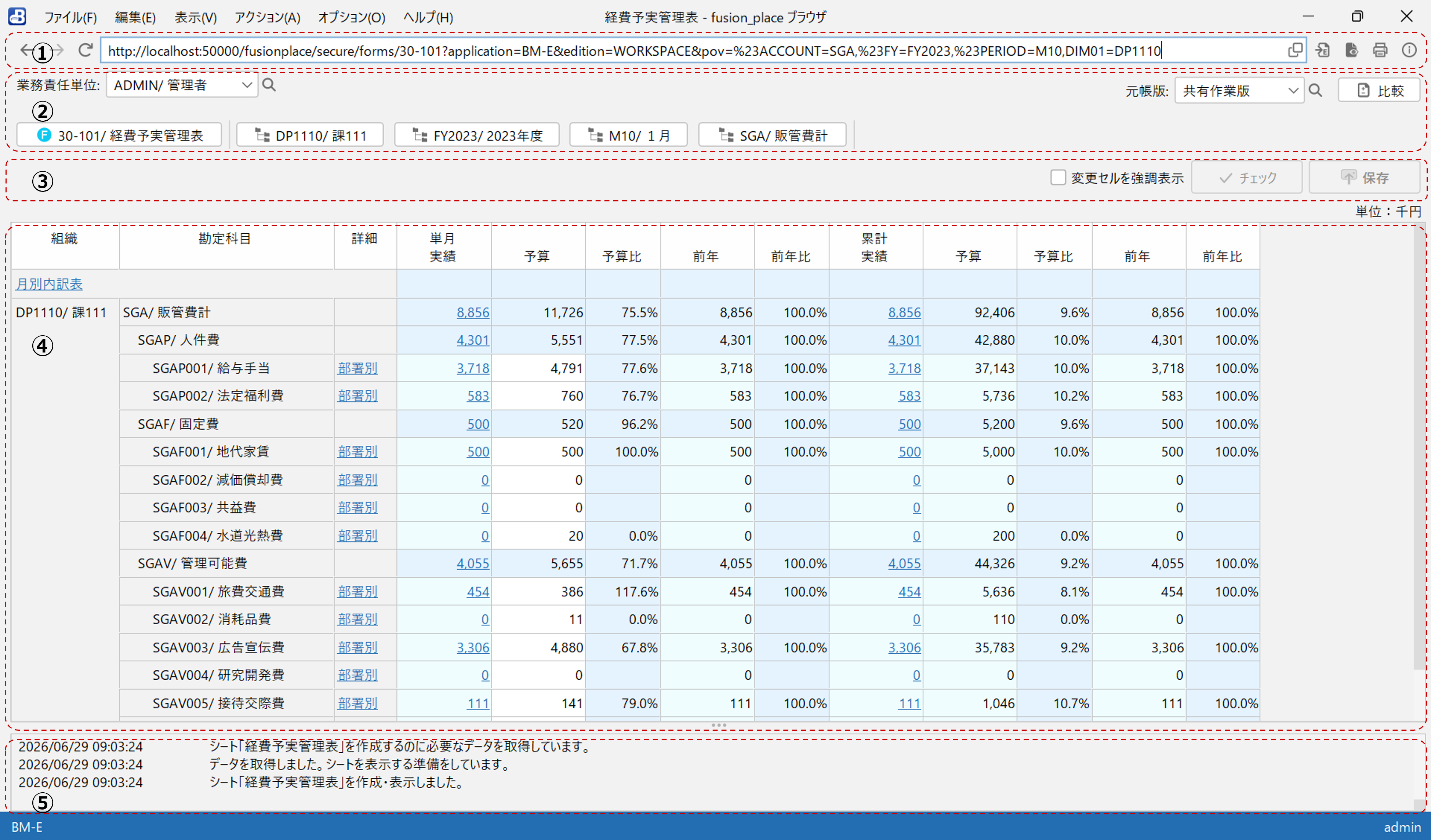1431x840 pixels.
Task: Click 累計実績 3,718 link for 給与手当
Action: coord(904,368)
